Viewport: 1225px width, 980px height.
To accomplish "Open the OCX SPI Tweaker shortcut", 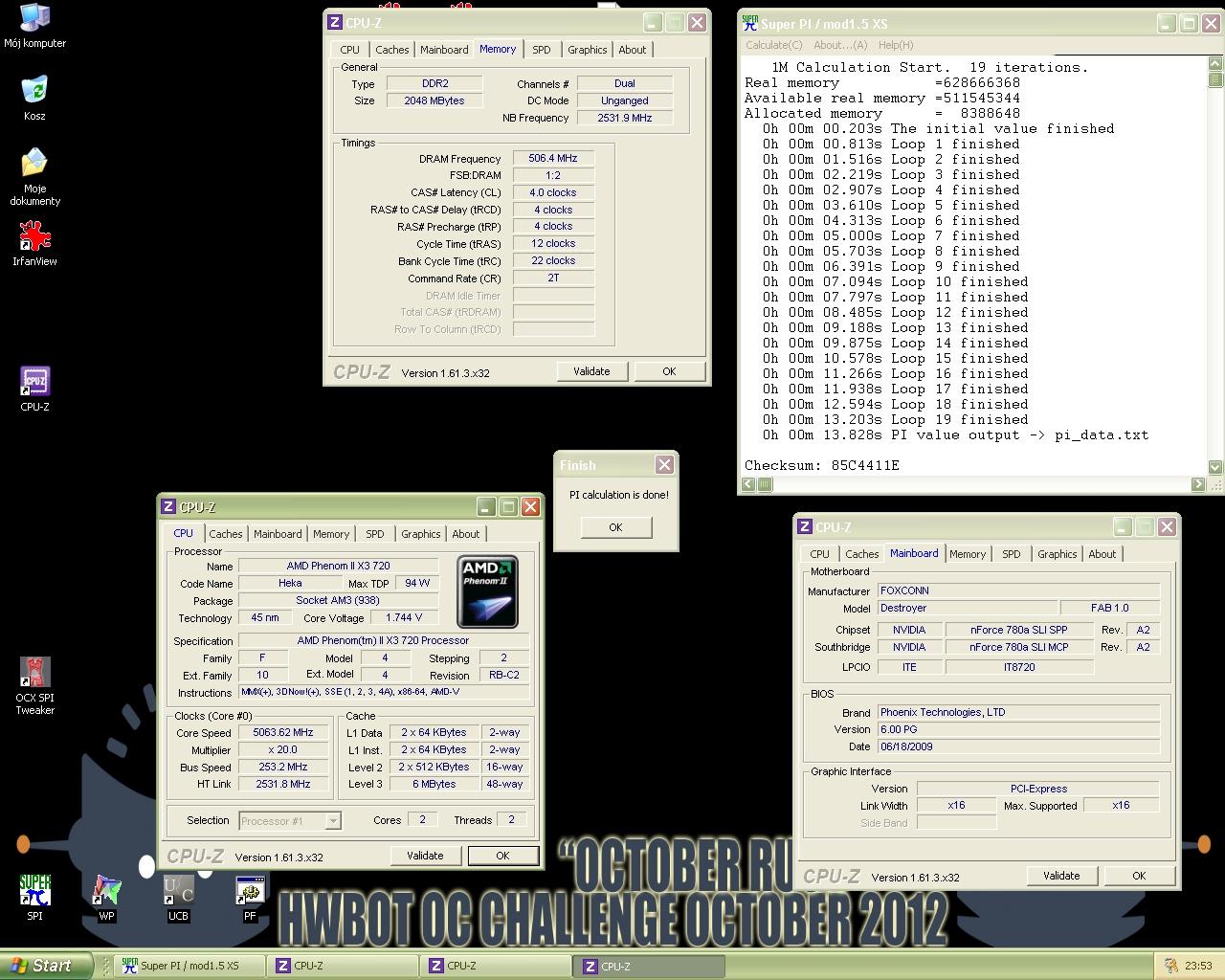I will [34, 686].
